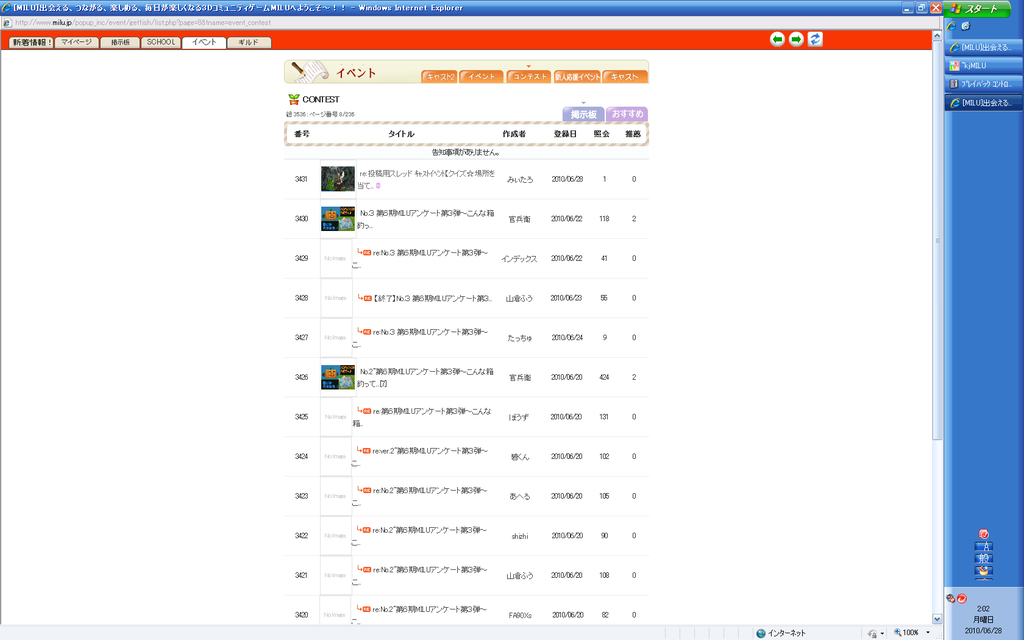Click the green forward arrow icon
The width and height of the screenshot is (1024, 640).
tap(796, 39)
